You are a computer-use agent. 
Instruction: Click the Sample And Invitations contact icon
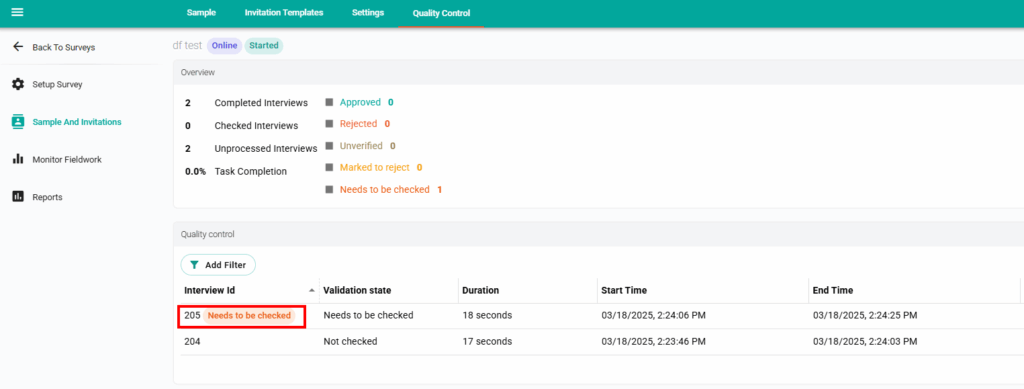pyautogui.click(x=18, y=121)
